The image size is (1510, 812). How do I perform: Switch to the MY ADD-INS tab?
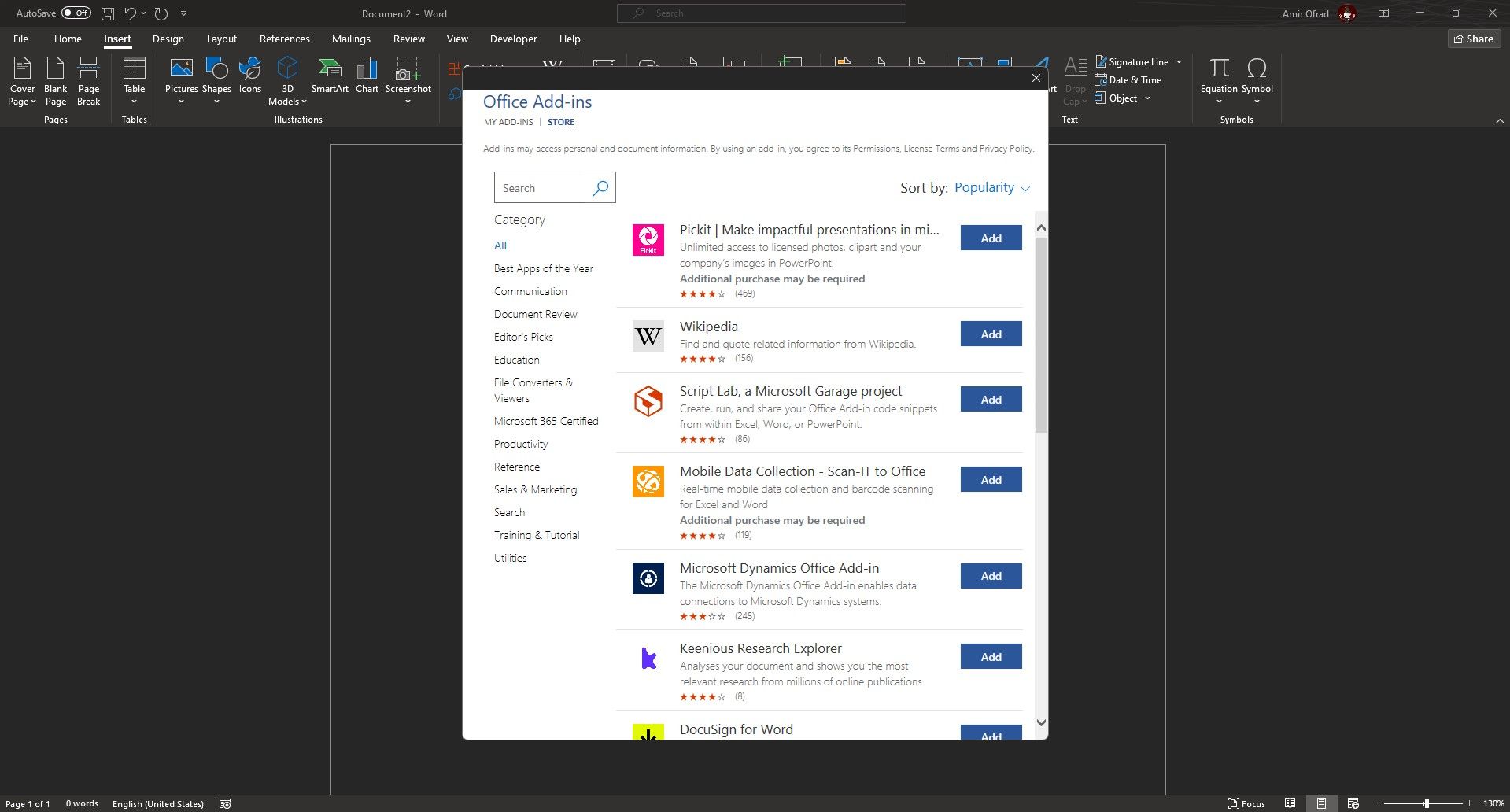[508, 122]
